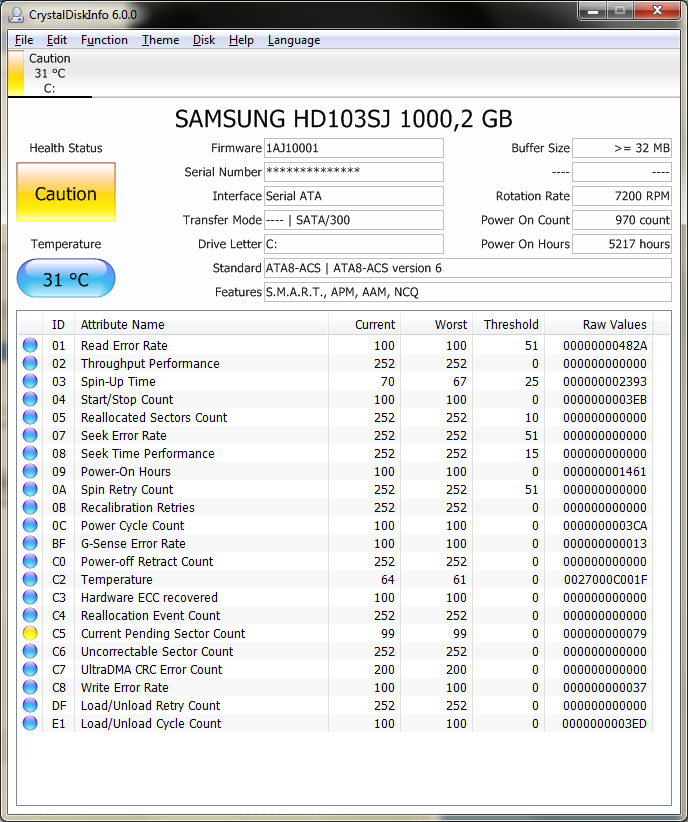Click the blue status icon for Start/Stop Count
The image size is (688, 822).
click(x=30, y=399)
